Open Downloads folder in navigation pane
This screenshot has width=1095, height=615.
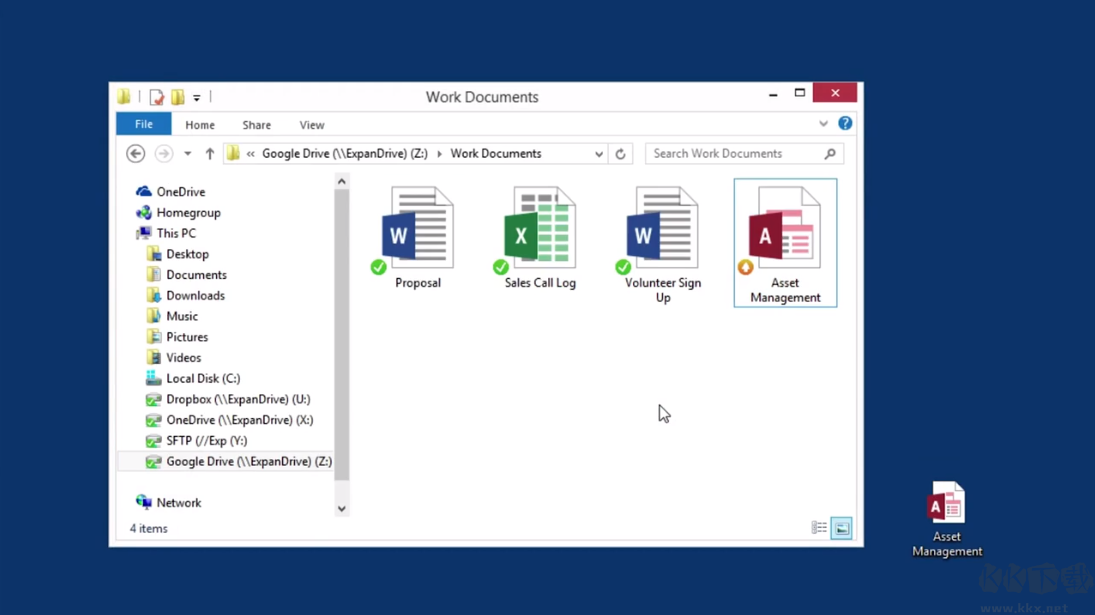pos(186,295)
